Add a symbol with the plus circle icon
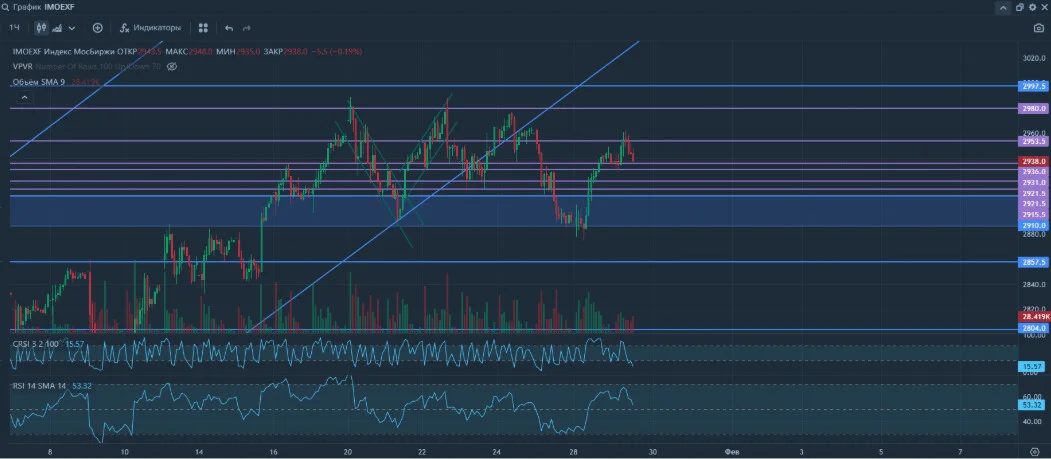 coord(97,28)
